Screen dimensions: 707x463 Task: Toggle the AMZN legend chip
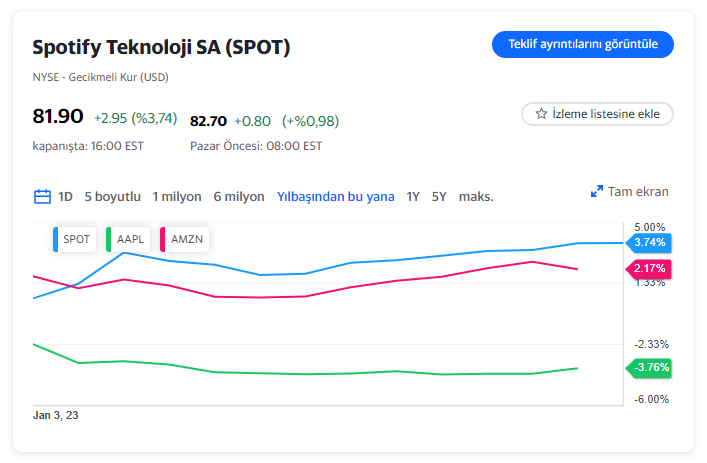click(x=184, y=239)
